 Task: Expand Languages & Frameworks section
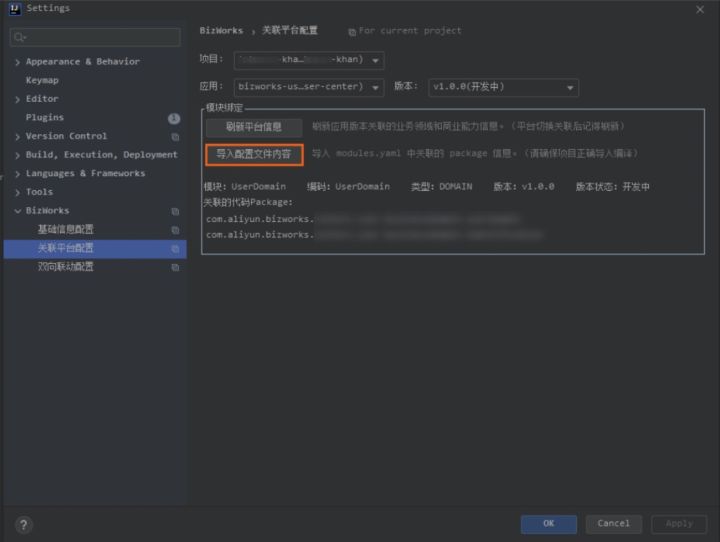pos(17,174)
